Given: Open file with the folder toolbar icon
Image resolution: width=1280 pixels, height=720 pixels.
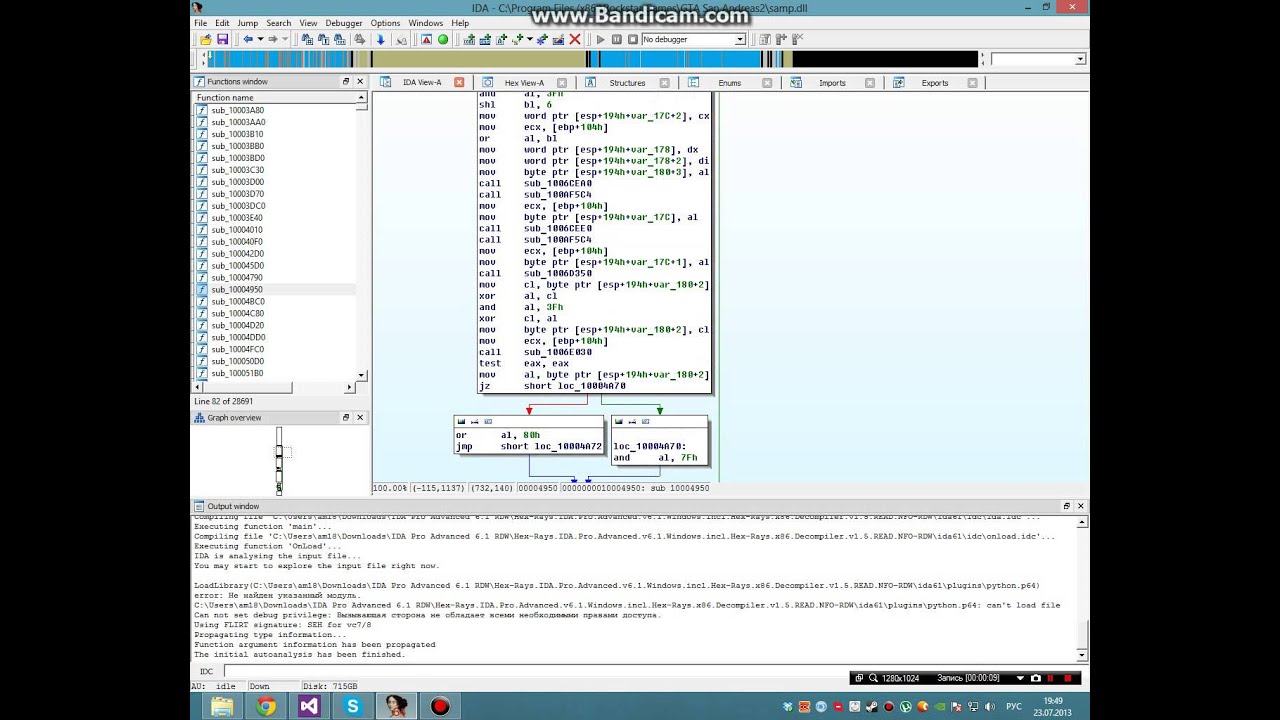Looking at the screenshot, I should coord(206,39).
